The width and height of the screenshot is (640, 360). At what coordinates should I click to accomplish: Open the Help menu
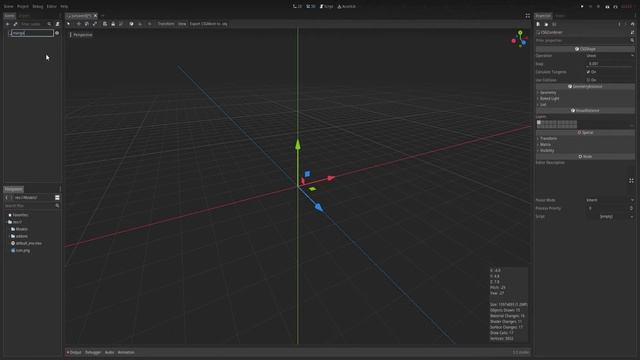tap(64, 7)
